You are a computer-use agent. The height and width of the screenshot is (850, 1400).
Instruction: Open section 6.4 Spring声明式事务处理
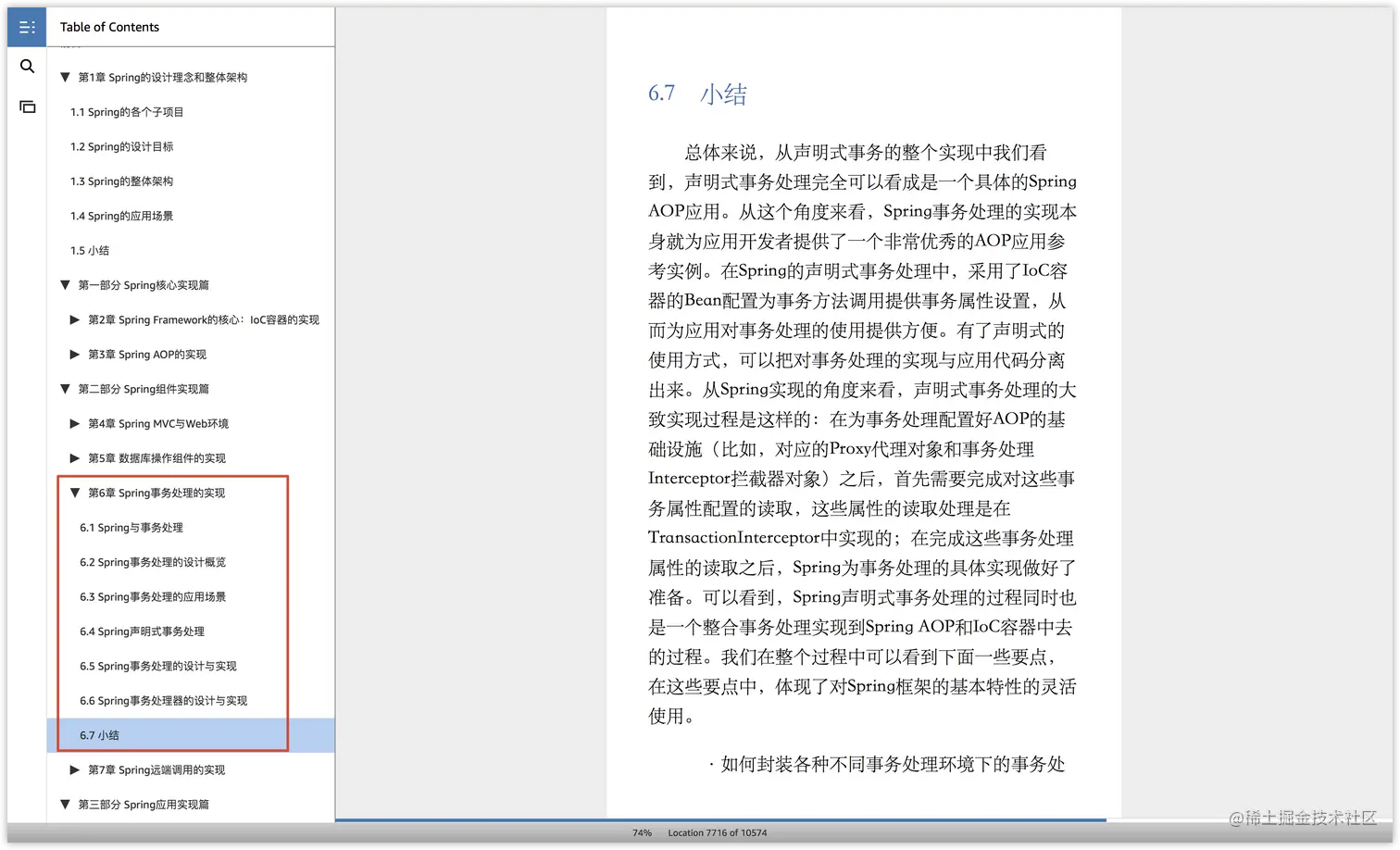(x=142, y=631)
